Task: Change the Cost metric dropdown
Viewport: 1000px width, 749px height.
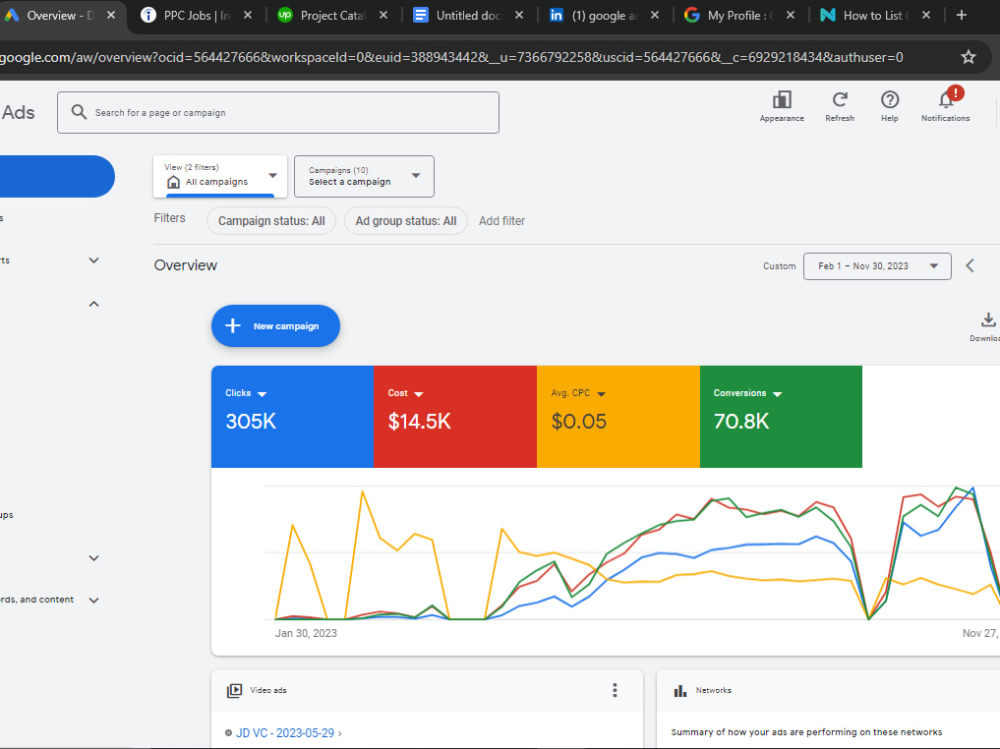Action: coord(418,394)
